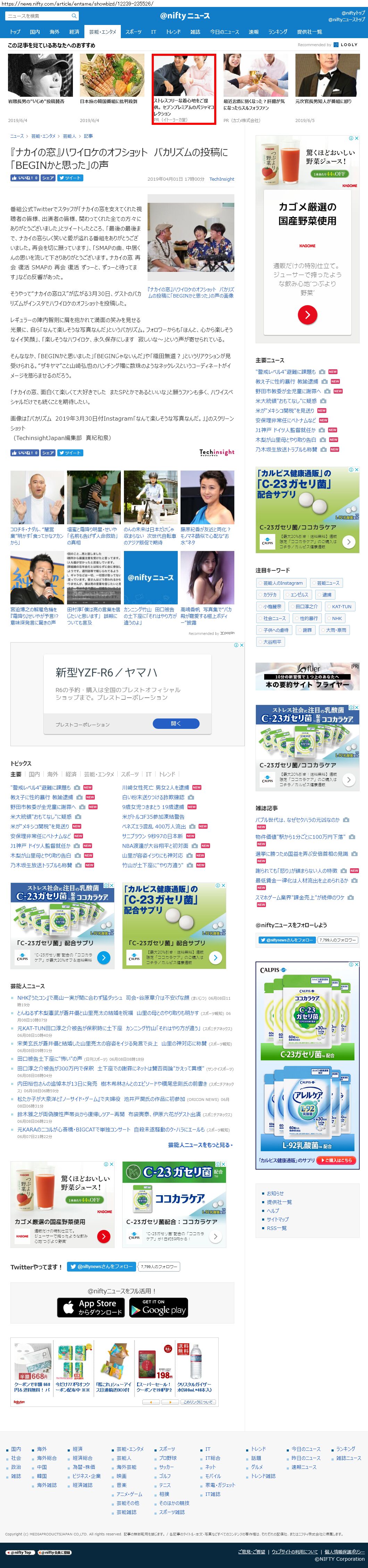Close the 新型YZF-R6 Yamaha ad via its X icon

[x=242, y=645]
